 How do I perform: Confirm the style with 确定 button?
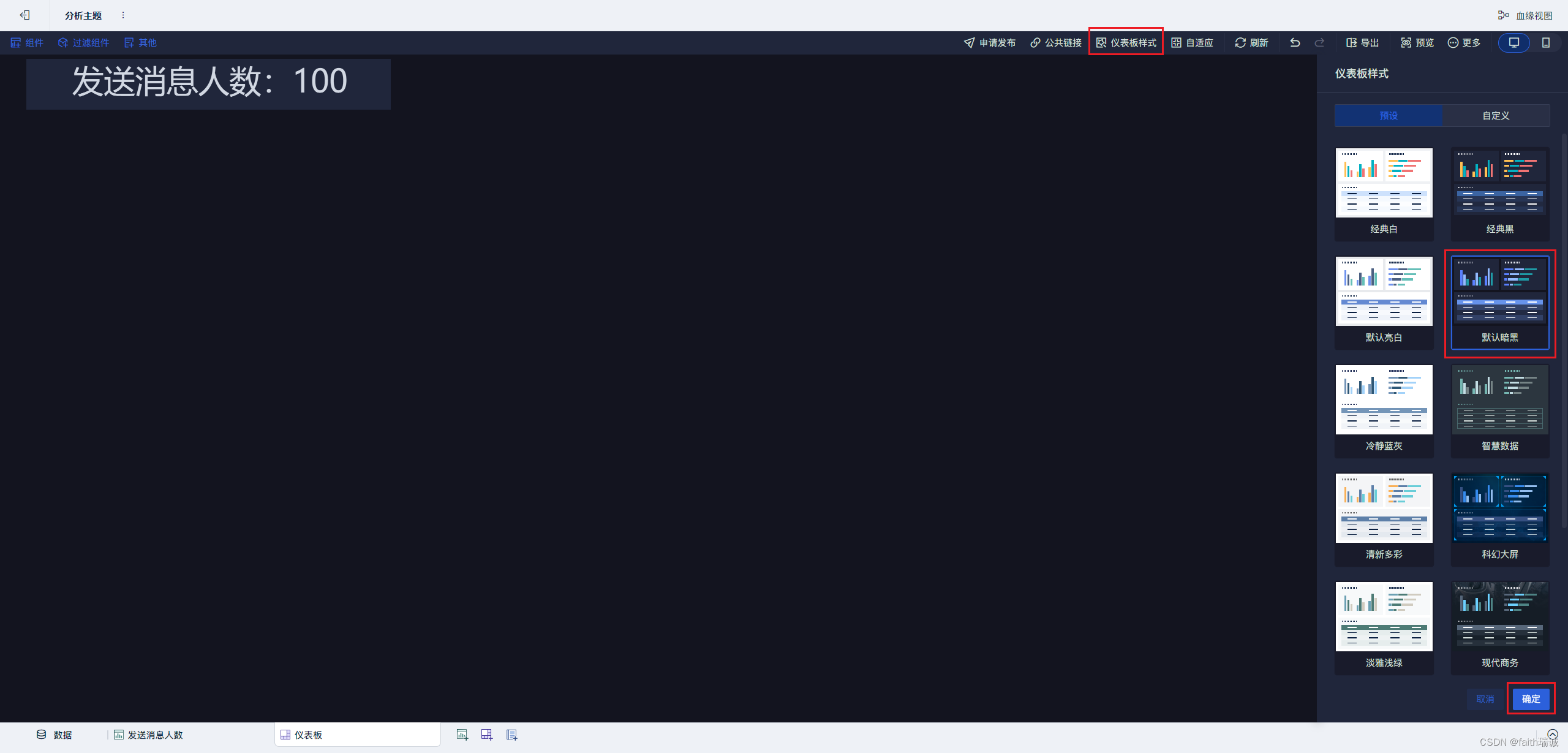(1531, 698)
